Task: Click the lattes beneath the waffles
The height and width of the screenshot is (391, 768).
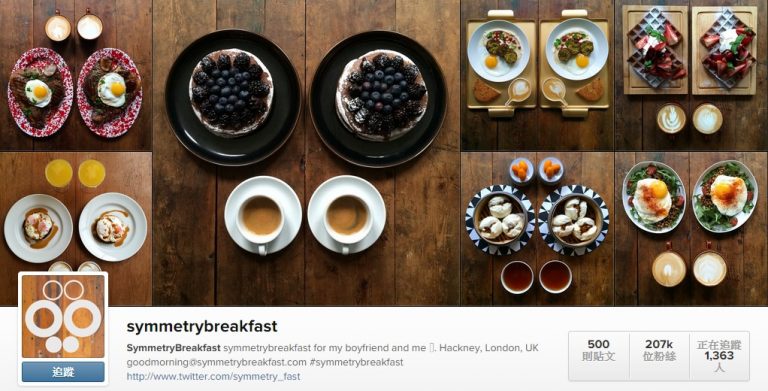Action: point(690,119)
